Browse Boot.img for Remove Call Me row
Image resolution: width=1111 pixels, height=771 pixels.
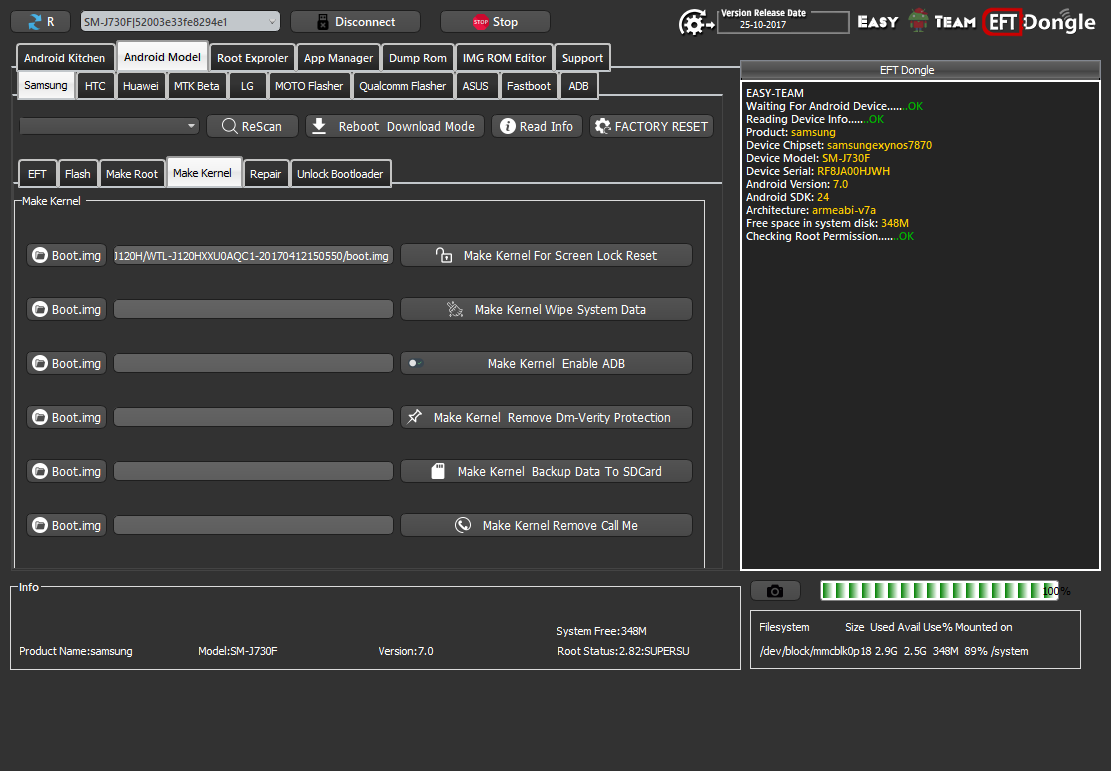pyautogui.click(x=67, y=525)
